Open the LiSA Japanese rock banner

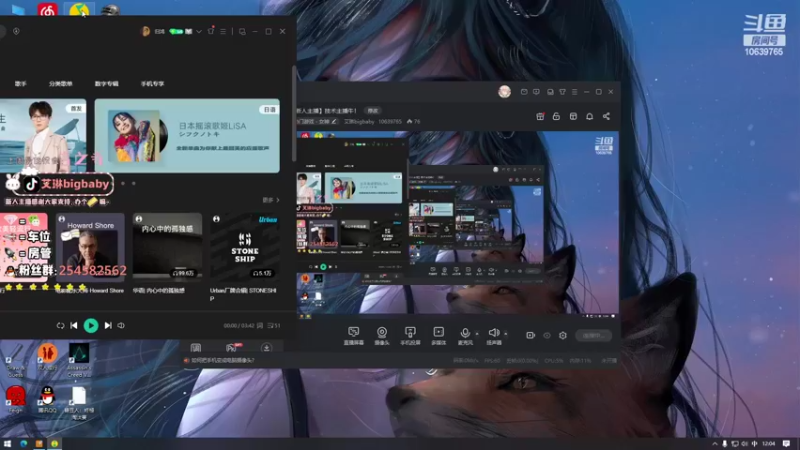point(187,136)
